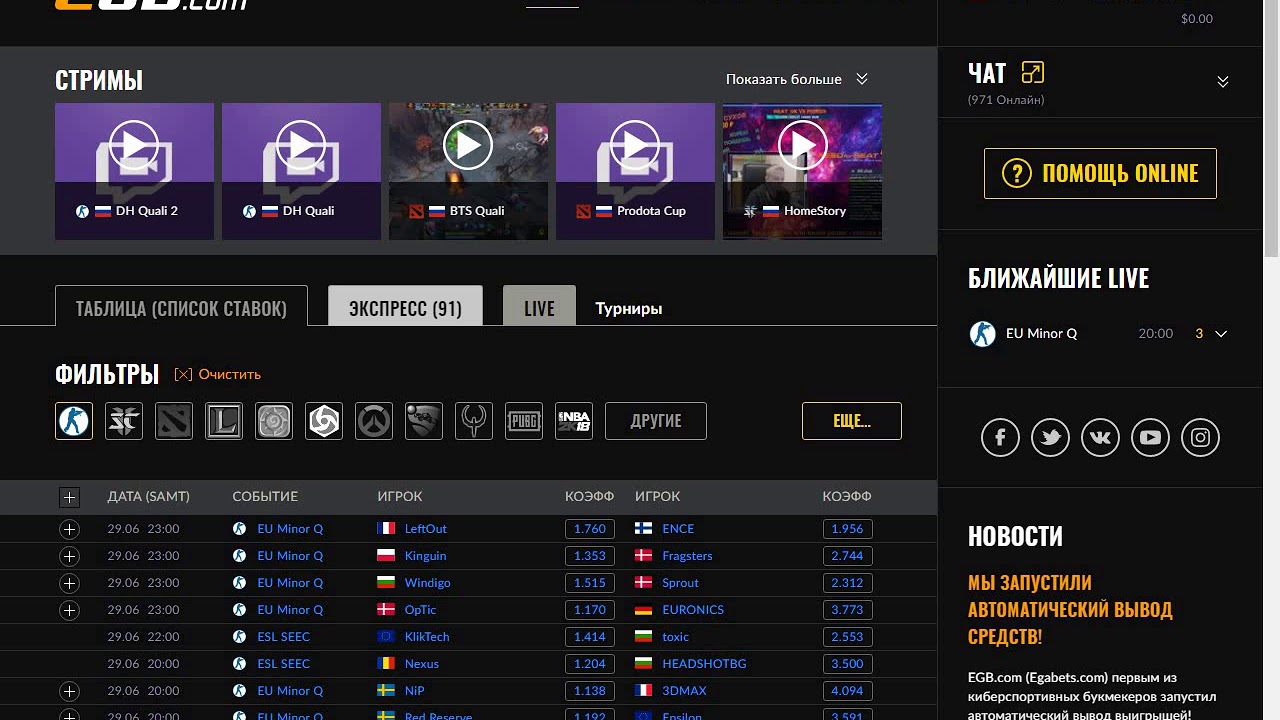Open the Twitter social page
Screen dimensions: 1280x720
point(1050,437)
